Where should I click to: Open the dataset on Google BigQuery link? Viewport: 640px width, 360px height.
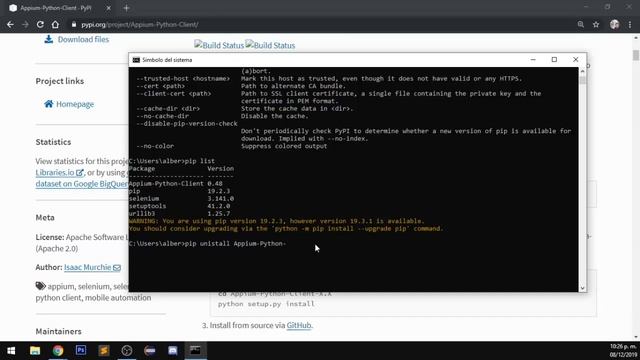[82, 184]
